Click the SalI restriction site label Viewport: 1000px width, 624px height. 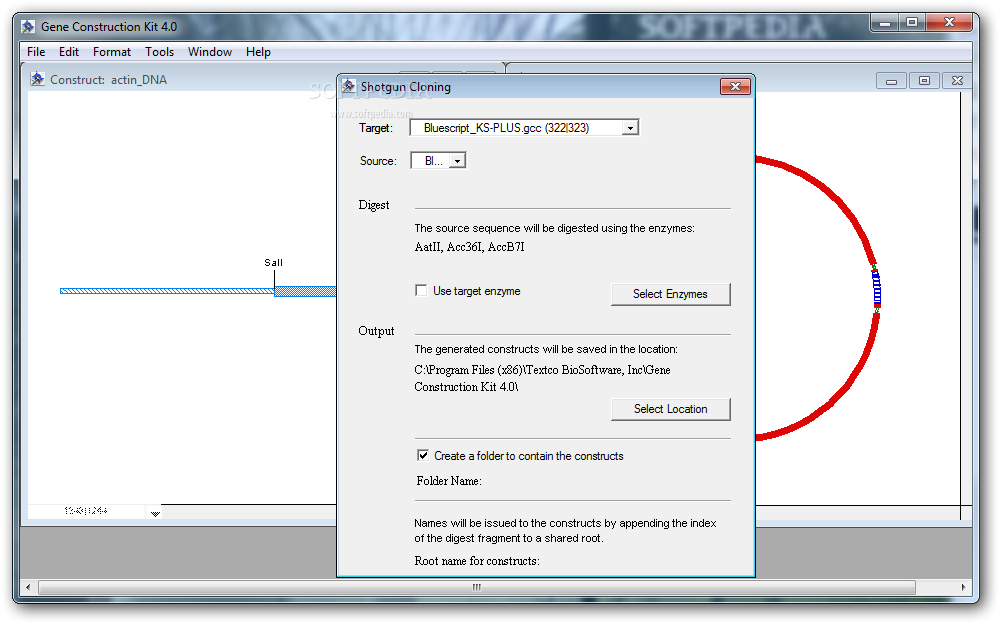coord(274,262)
